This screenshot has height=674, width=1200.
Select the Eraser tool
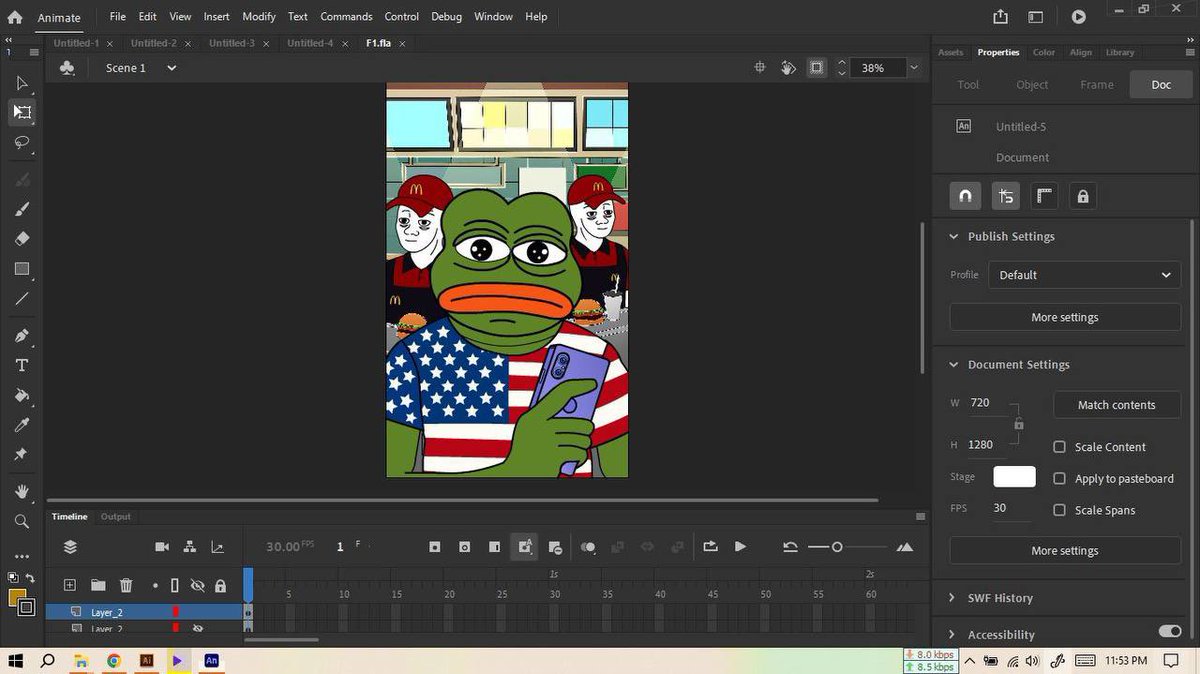tap(22, 239)
